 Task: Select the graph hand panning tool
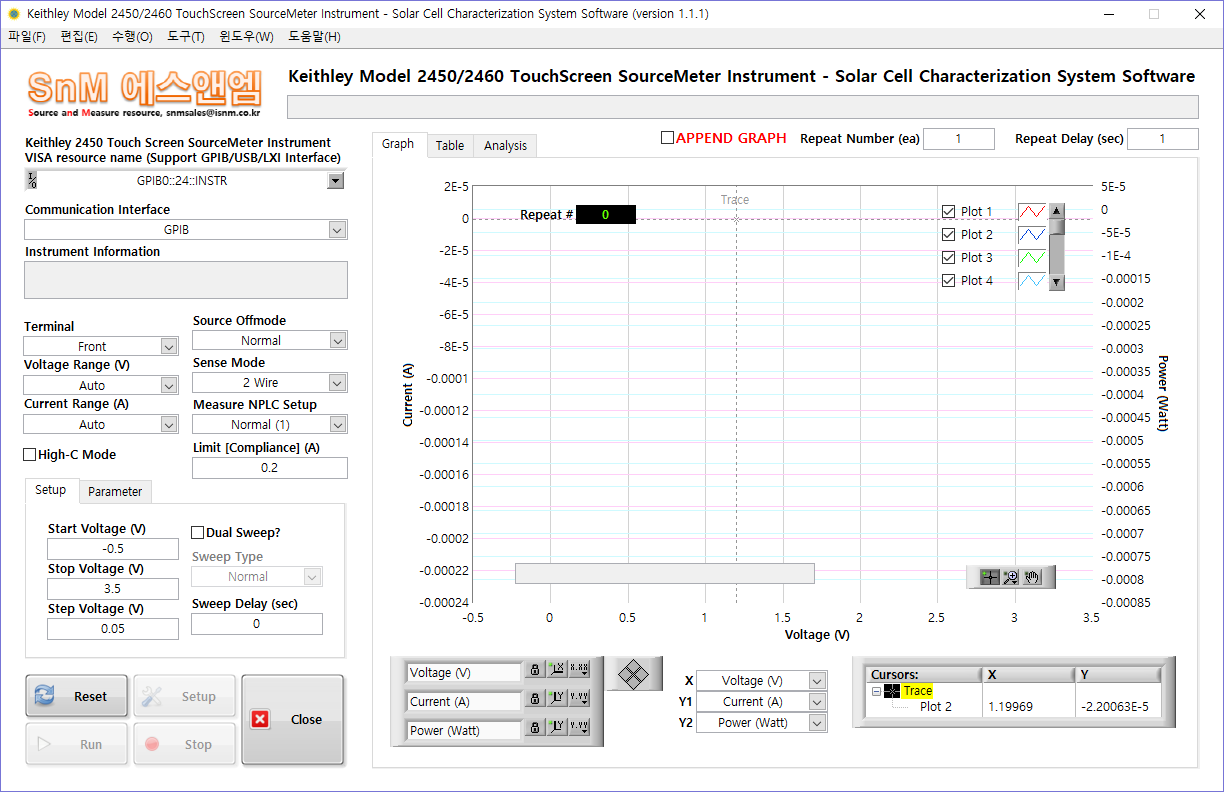1033,577
